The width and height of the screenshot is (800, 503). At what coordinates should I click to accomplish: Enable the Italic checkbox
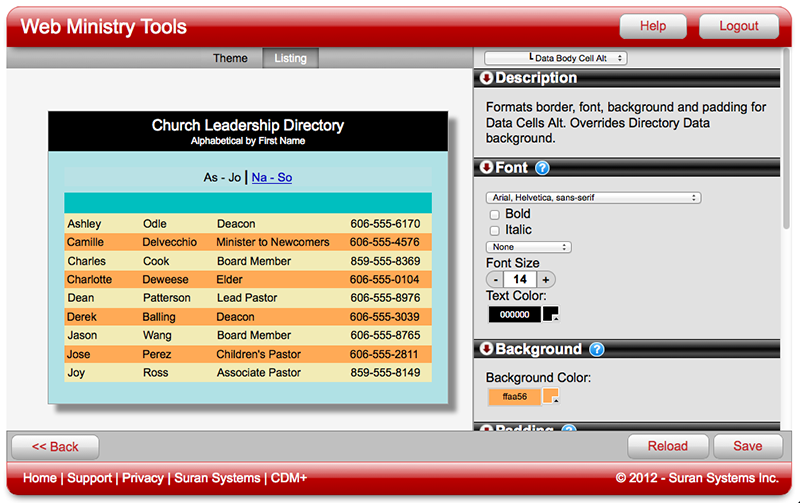click(494, 230)
